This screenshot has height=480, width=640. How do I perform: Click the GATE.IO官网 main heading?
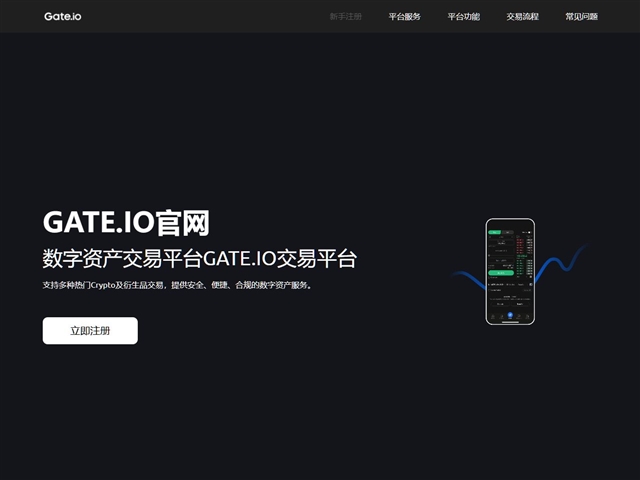(x=126, y=222)
